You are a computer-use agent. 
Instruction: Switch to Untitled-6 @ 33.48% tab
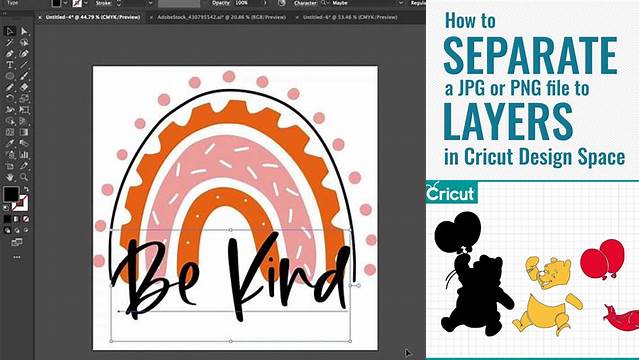(x=350, y=17)
